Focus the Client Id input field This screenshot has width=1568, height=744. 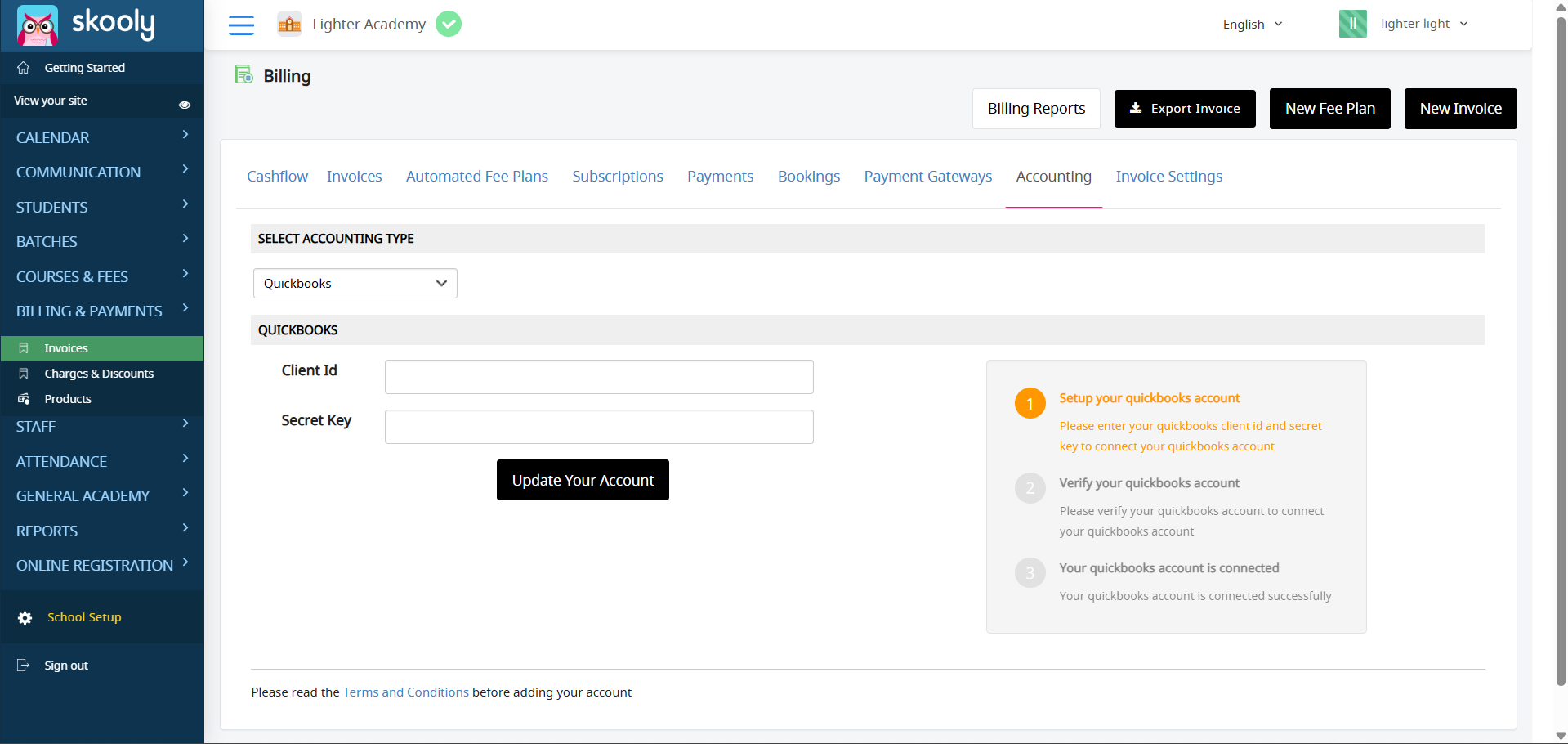[599, 377]
